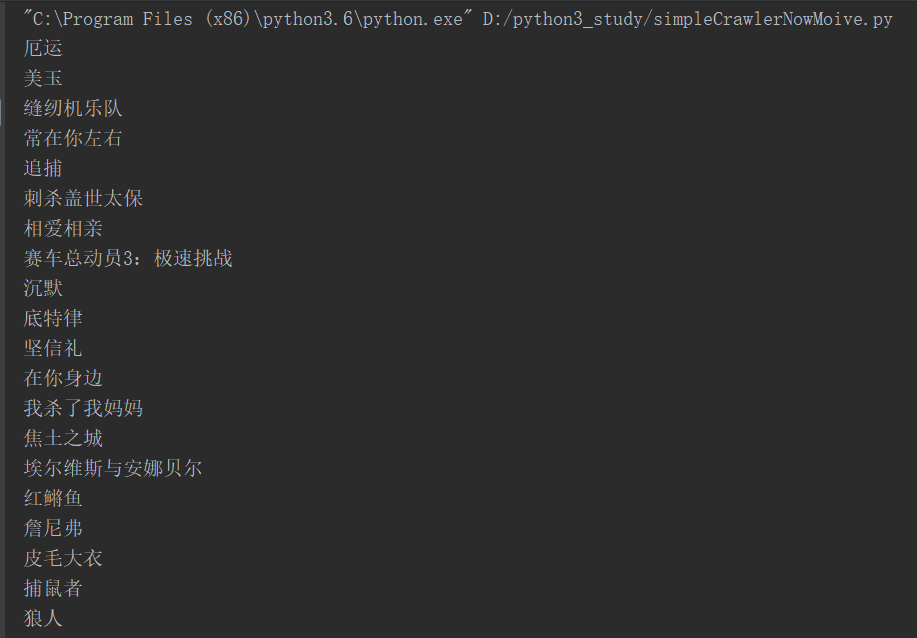Place cursor on the 追捕 line
Viewport: 917px width, 638px height.
point(43,168)
